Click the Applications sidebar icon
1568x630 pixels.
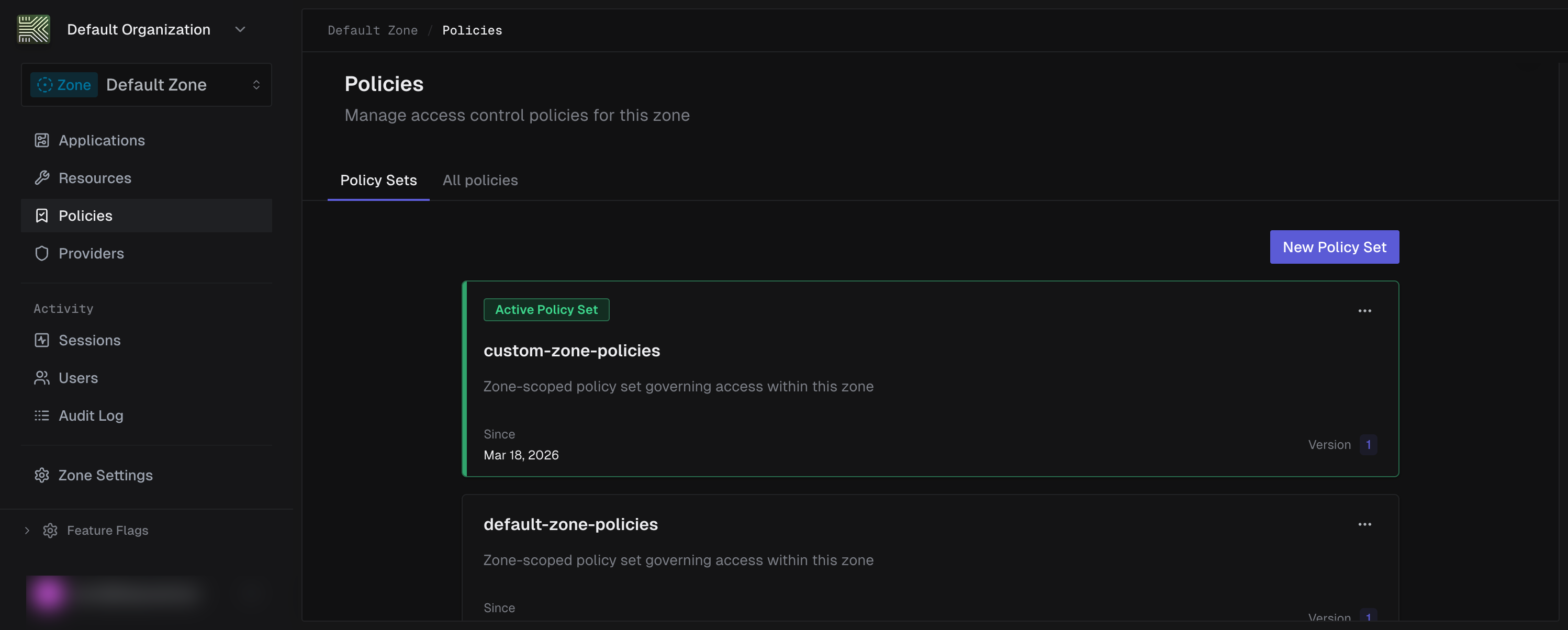[x=41, y=140]
